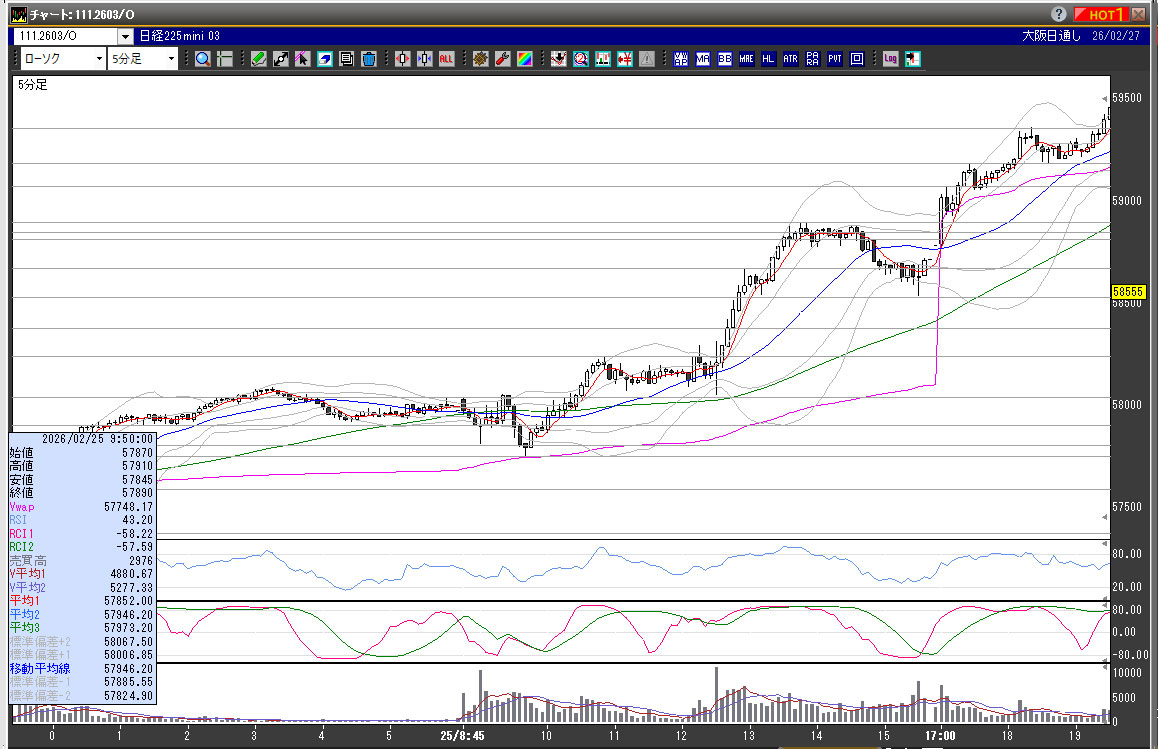This screenshot has height=749, width=1158.
Task: Open the rainbow color settings icon
Action: (x=524, y=59)
